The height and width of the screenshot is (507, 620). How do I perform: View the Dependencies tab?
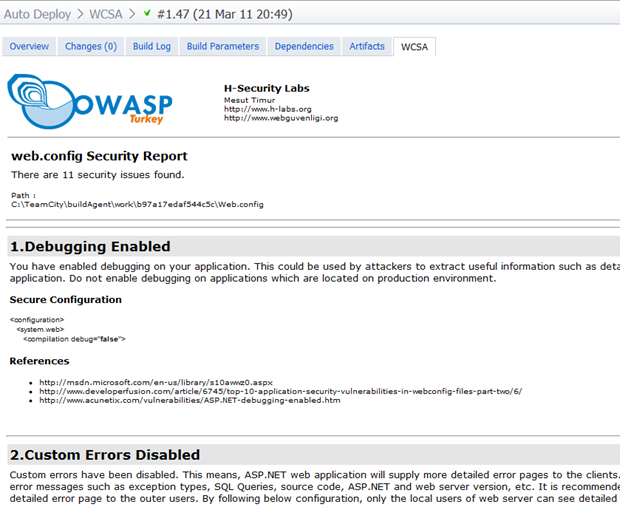click(x=304, y=46)
